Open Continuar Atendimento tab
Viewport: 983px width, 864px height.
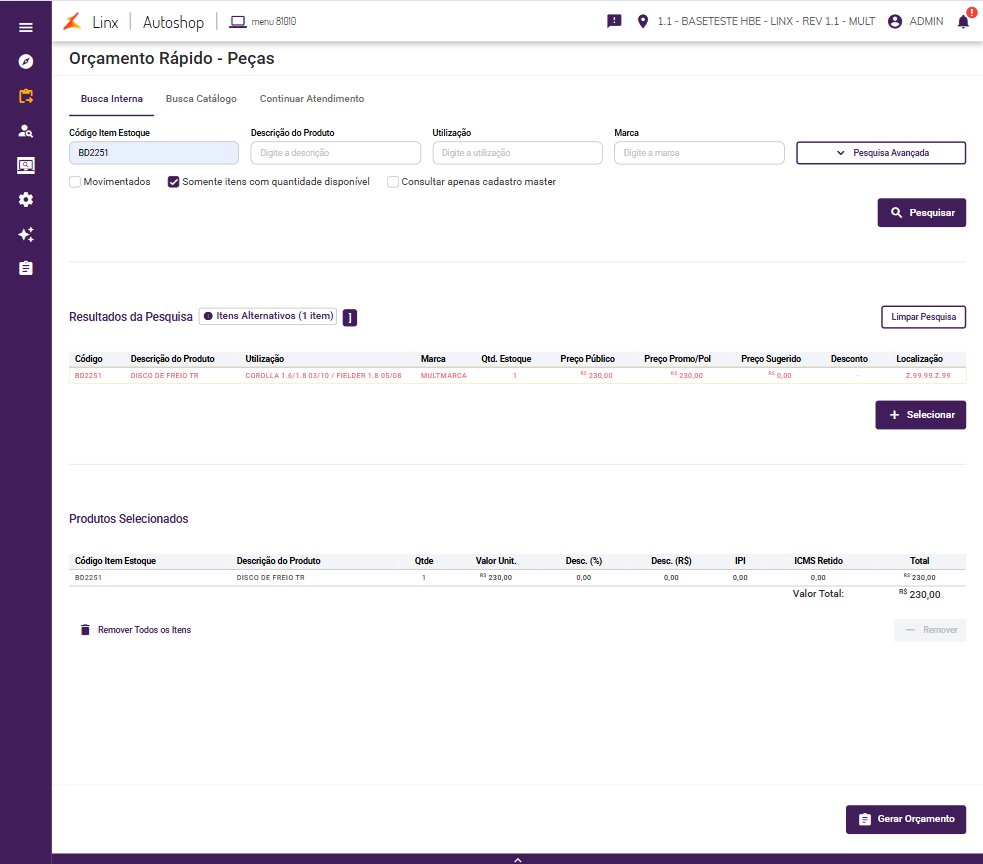[312, 98]
